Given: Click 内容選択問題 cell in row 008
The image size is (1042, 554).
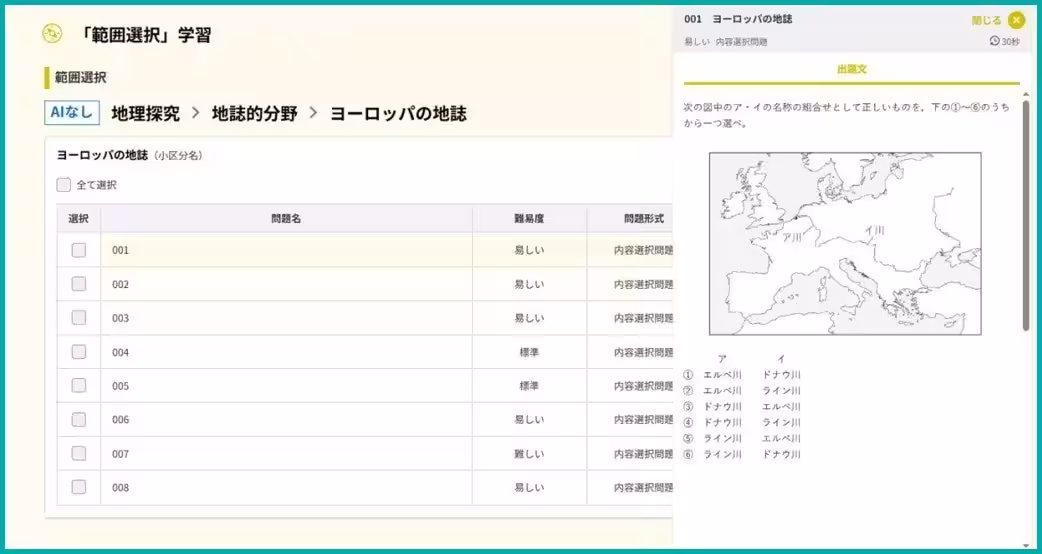Looking at the screenshot, I should click(643, 488).
